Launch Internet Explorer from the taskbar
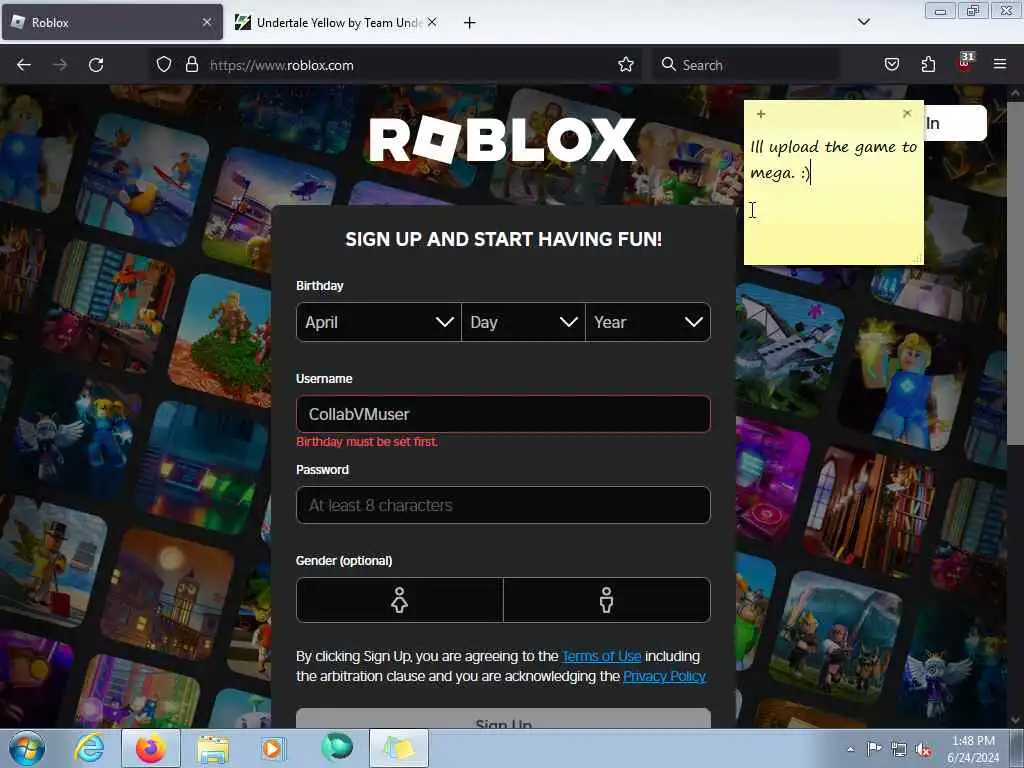1024x768 pixels. point(89,748)
